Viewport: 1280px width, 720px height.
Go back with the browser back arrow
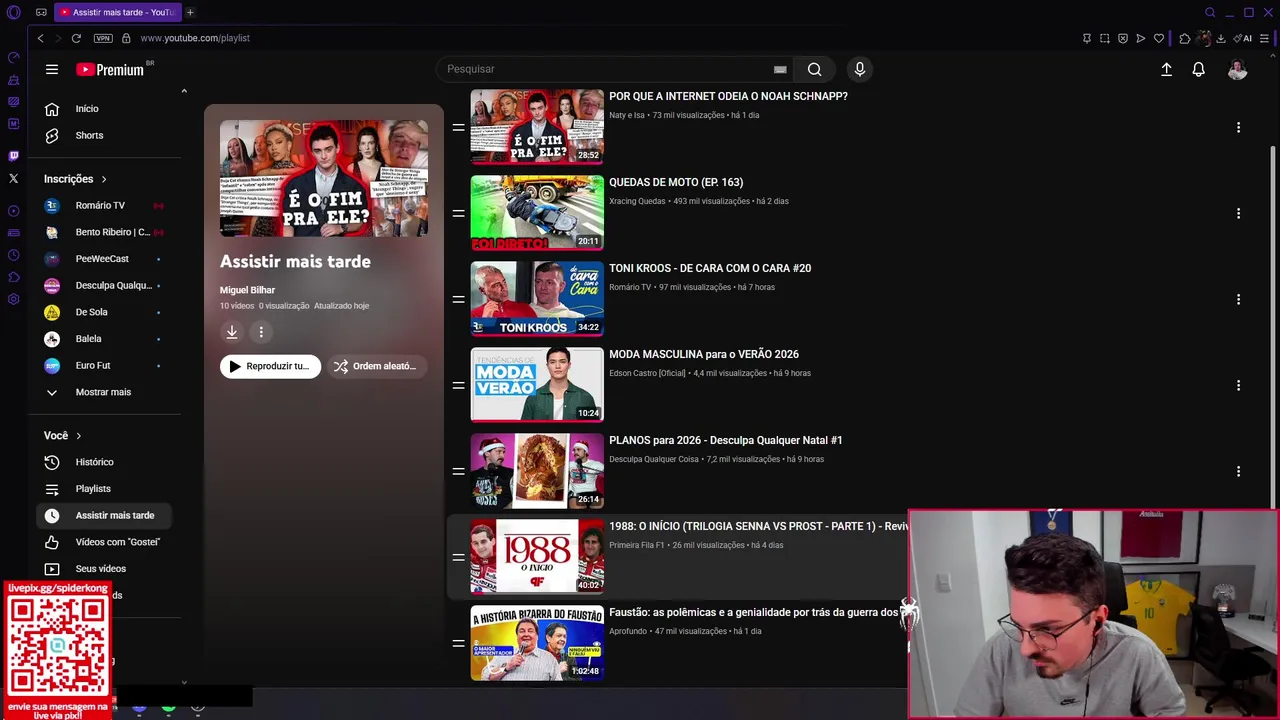coord(40,38)
